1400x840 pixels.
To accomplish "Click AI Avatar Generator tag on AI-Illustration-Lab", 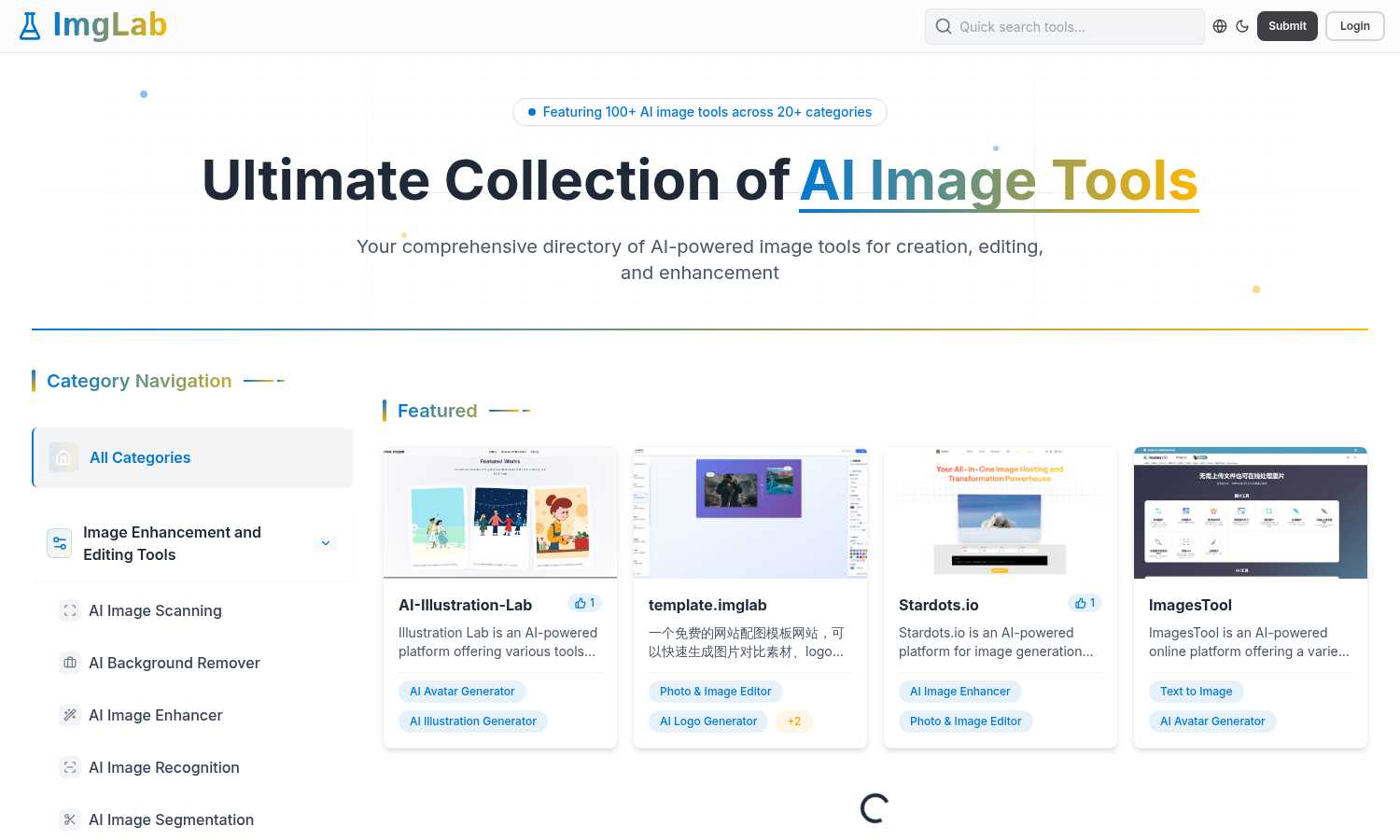I will (x=462, y=692).
